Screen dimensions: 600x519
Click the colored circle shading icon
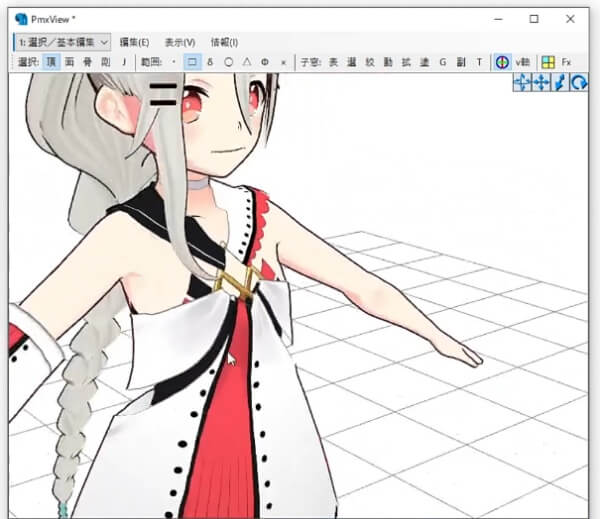pyautogui.click(x=503, y=62)
